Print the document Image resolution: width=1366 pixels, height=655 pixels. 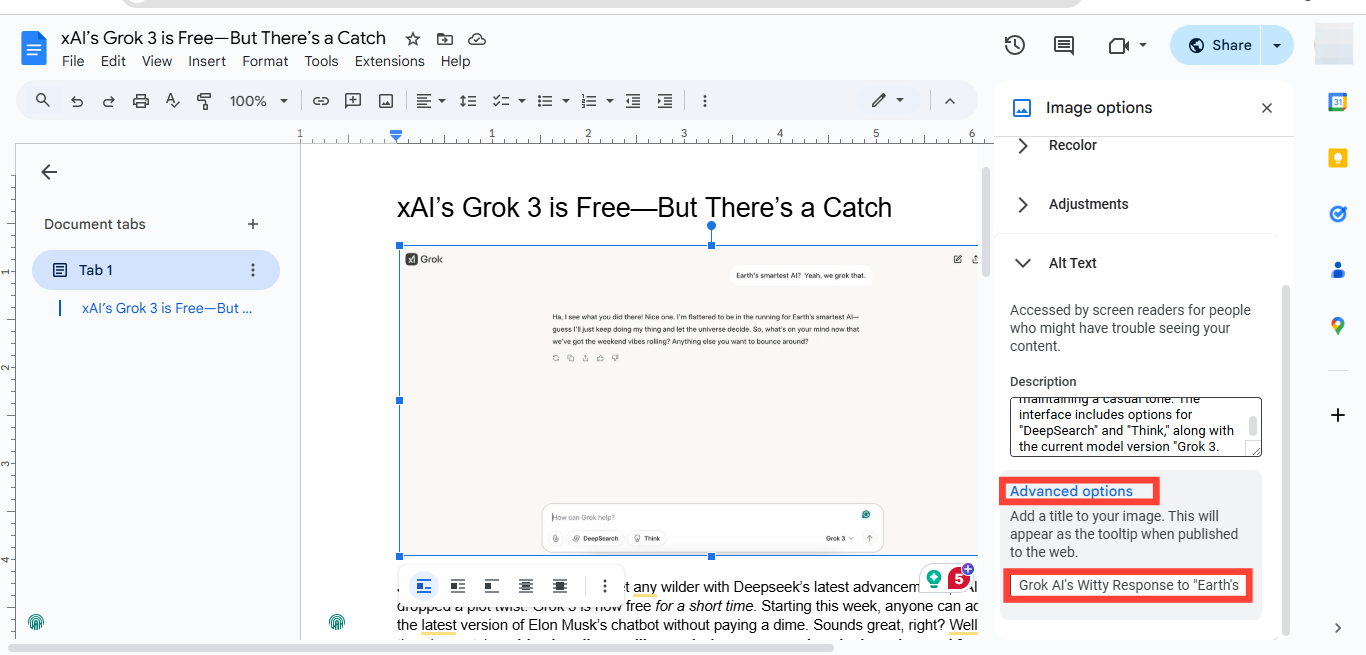click(141, 101)
